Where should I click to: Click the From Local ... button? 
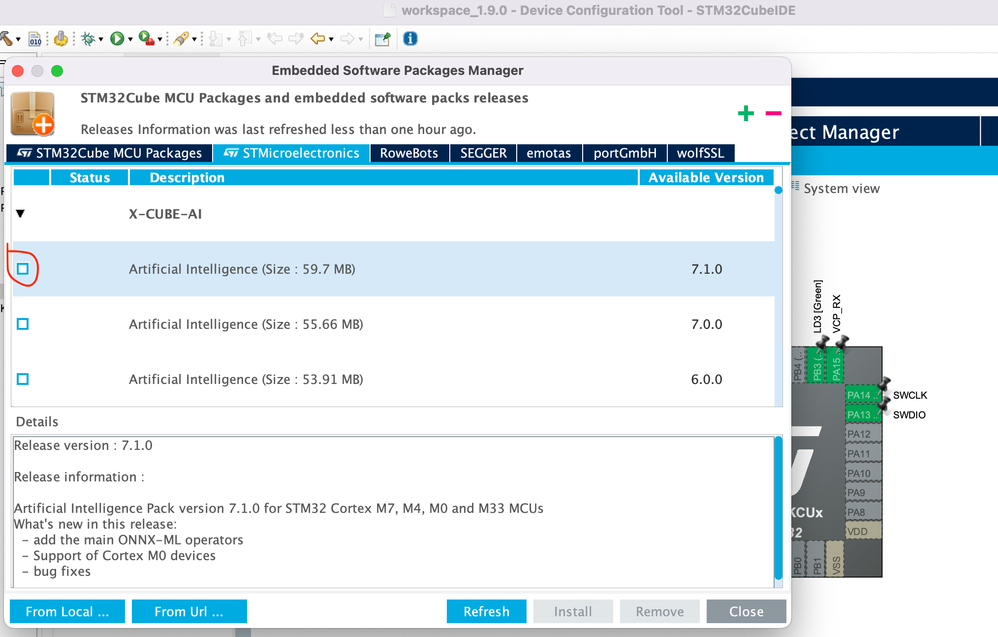pyautogui.click(x=67, y=612)
